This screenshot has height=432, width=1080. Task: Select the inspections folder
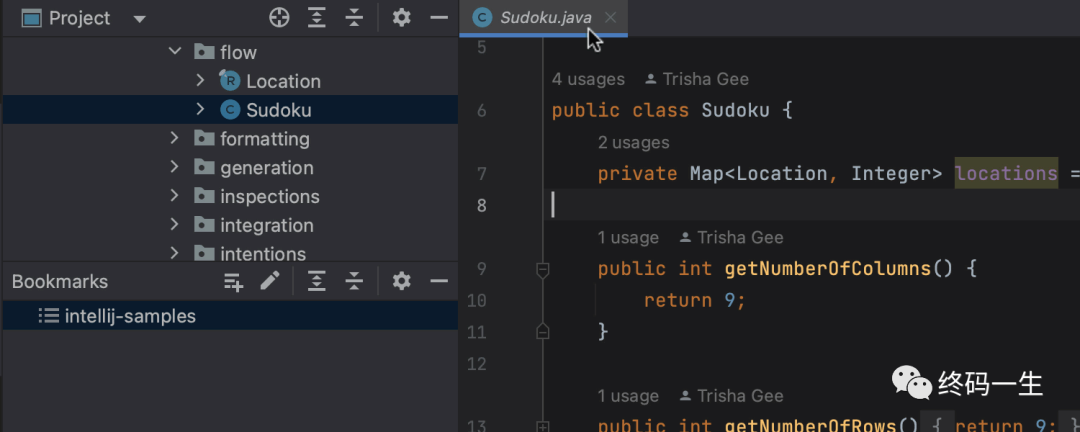[x=269, y=197]
